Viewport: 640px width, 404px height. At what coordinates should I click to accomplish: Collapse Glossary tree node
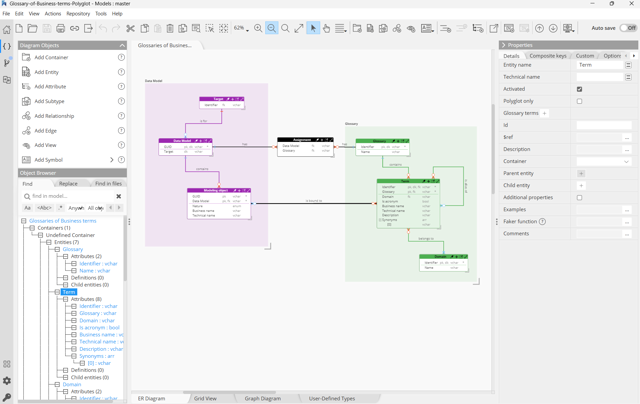[57, 249]
